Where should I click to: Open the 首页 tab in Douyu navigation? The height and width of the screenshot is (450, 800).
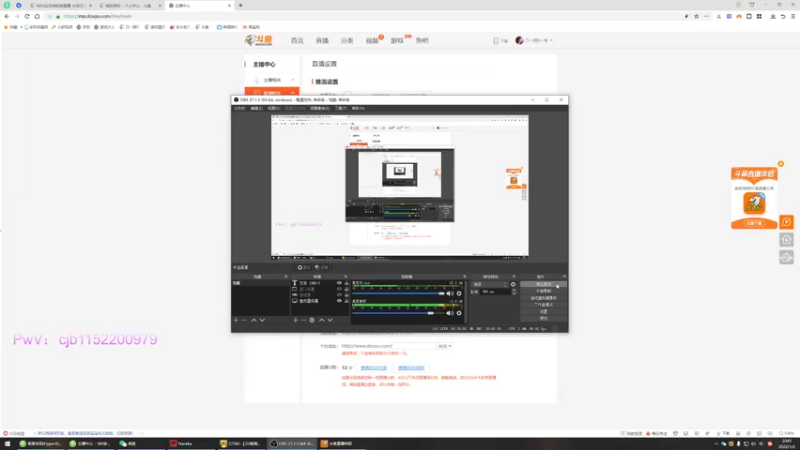click(297, 41)
